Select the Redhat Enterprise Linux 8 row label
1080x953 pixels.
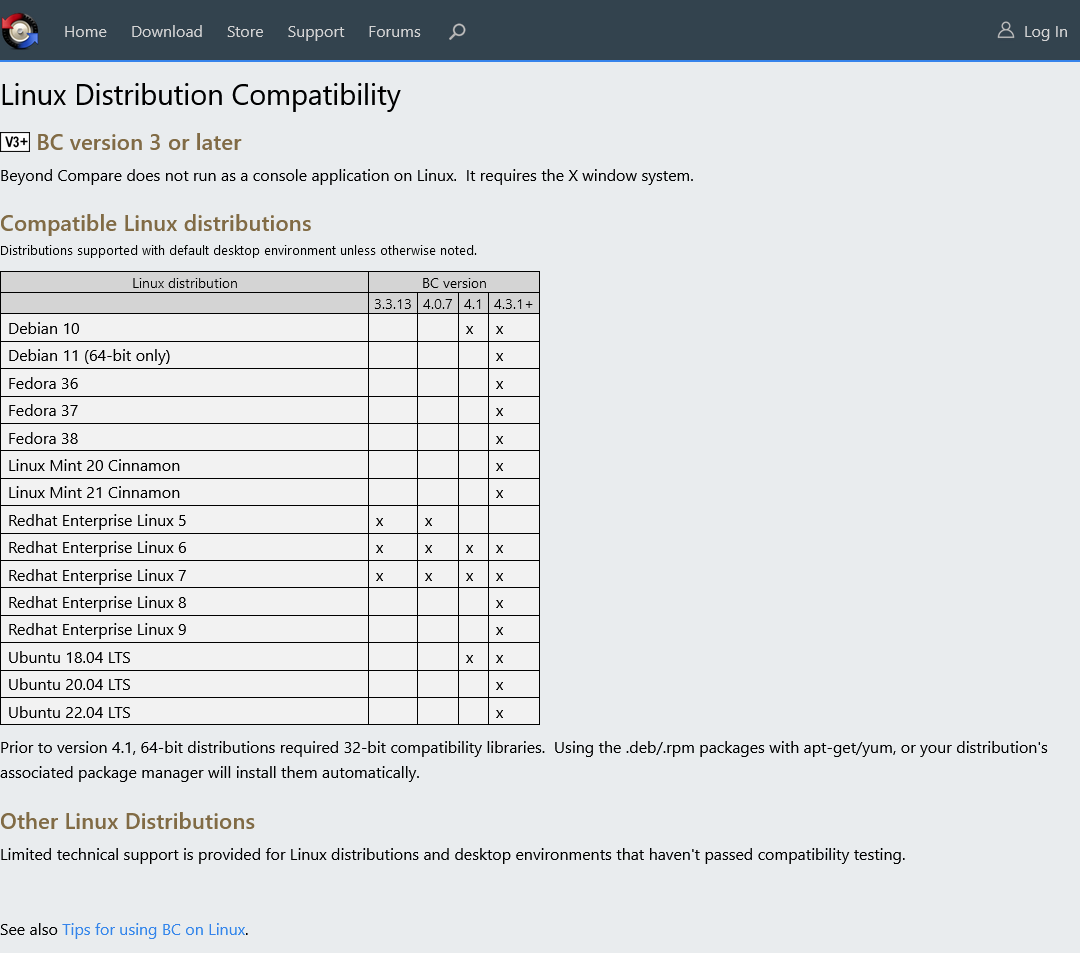[97, 603]
